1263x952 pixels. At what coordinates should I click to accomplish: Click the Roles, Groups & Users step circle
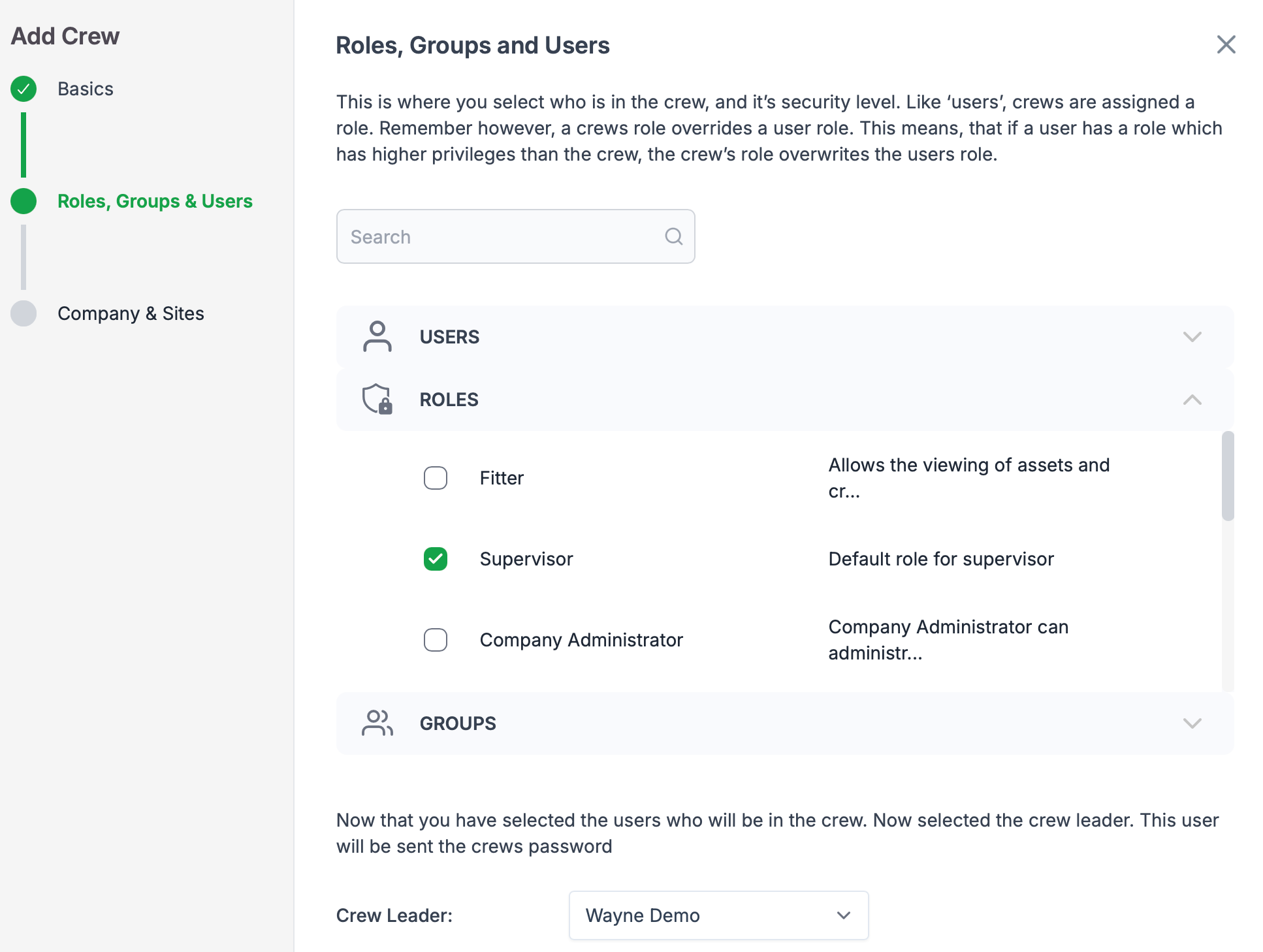point(24,201)
